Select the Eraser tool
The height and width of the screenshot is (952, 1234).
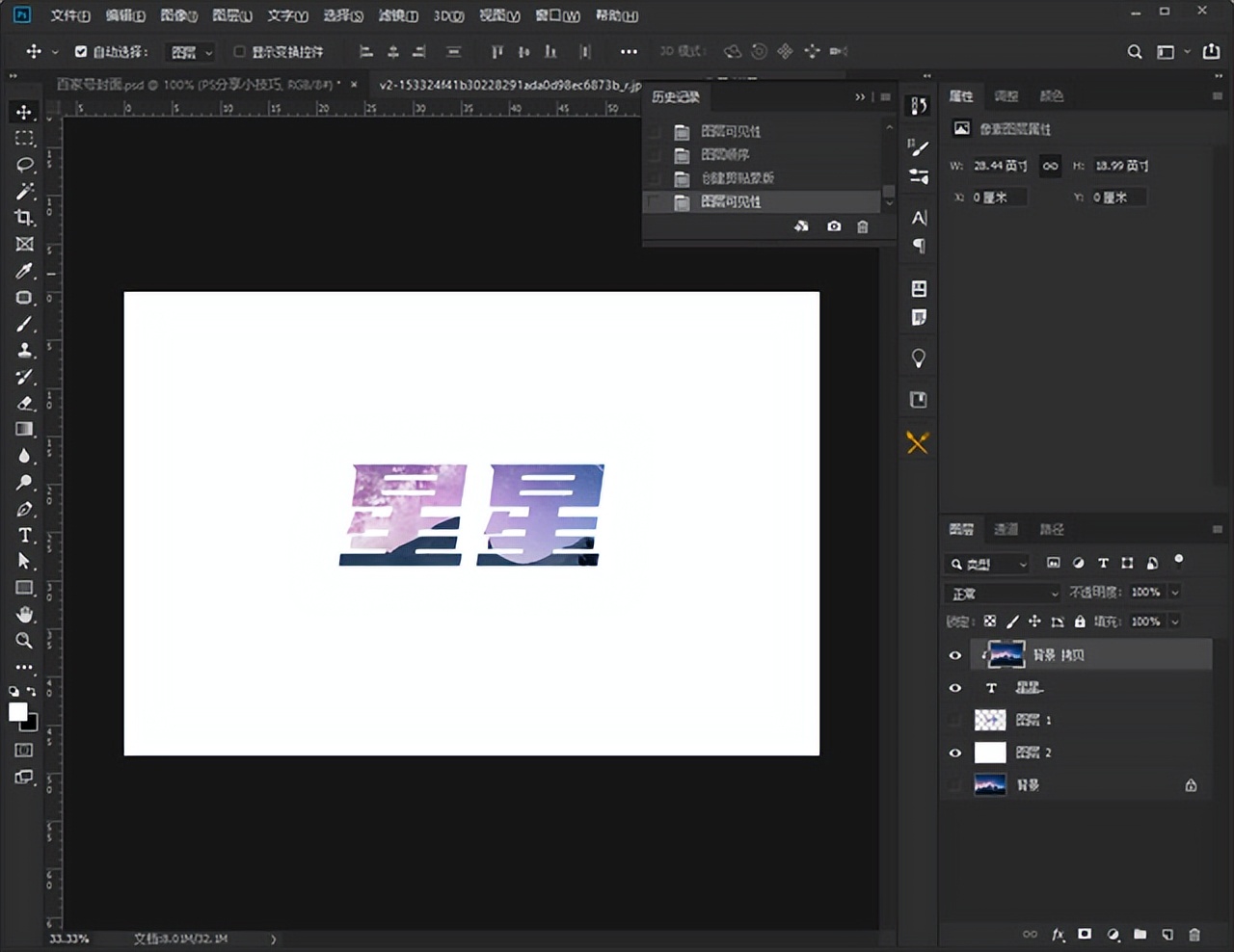[25, 403]
